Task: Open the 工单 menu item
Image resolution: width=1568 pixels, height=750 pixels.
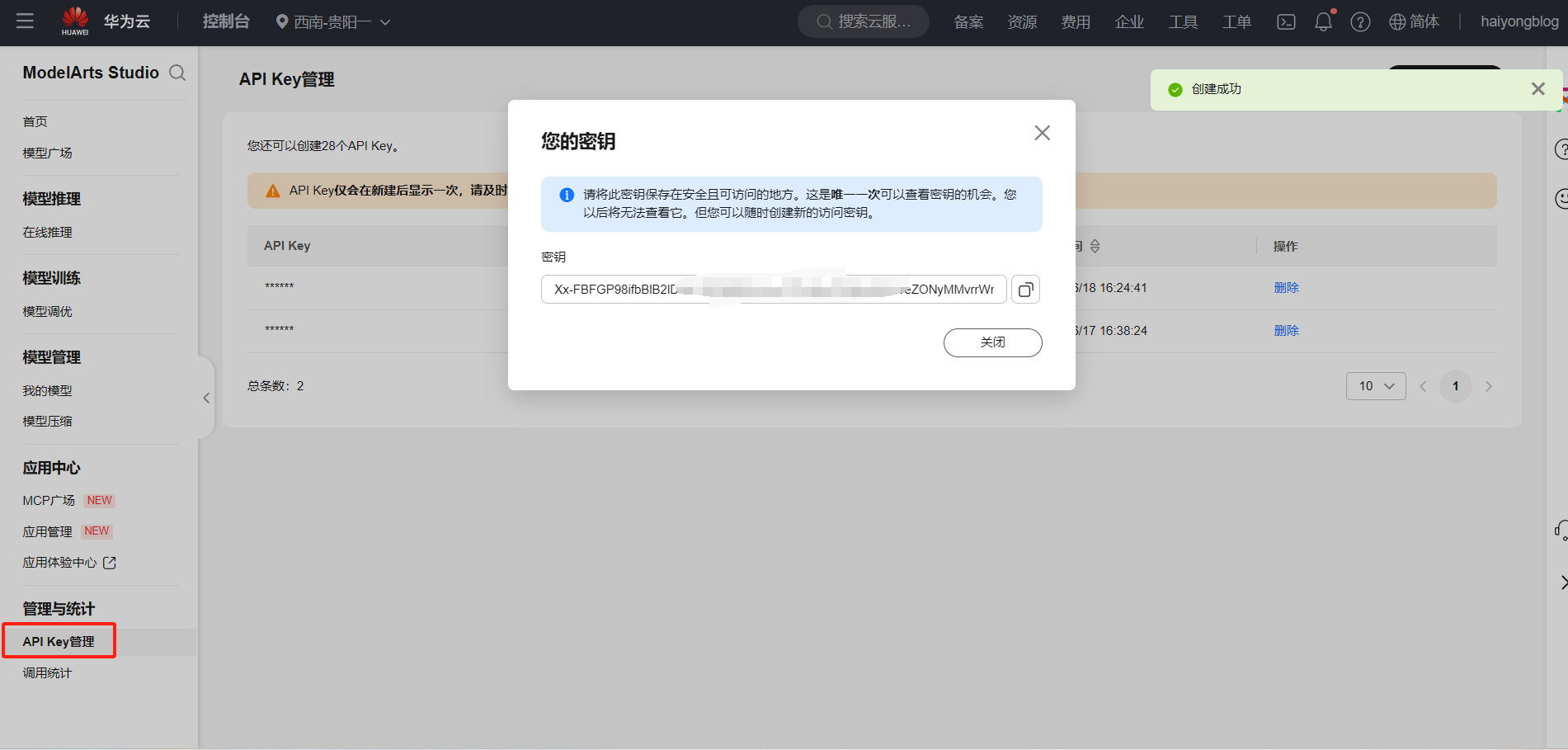Action: tap(1236, 21)
